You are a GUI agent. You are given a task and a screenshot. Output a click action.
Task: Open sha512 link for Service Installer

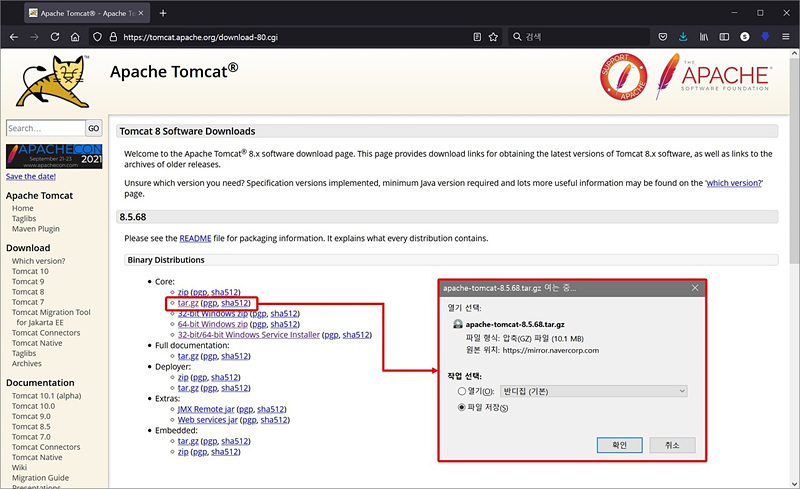[x=356, y=335]
